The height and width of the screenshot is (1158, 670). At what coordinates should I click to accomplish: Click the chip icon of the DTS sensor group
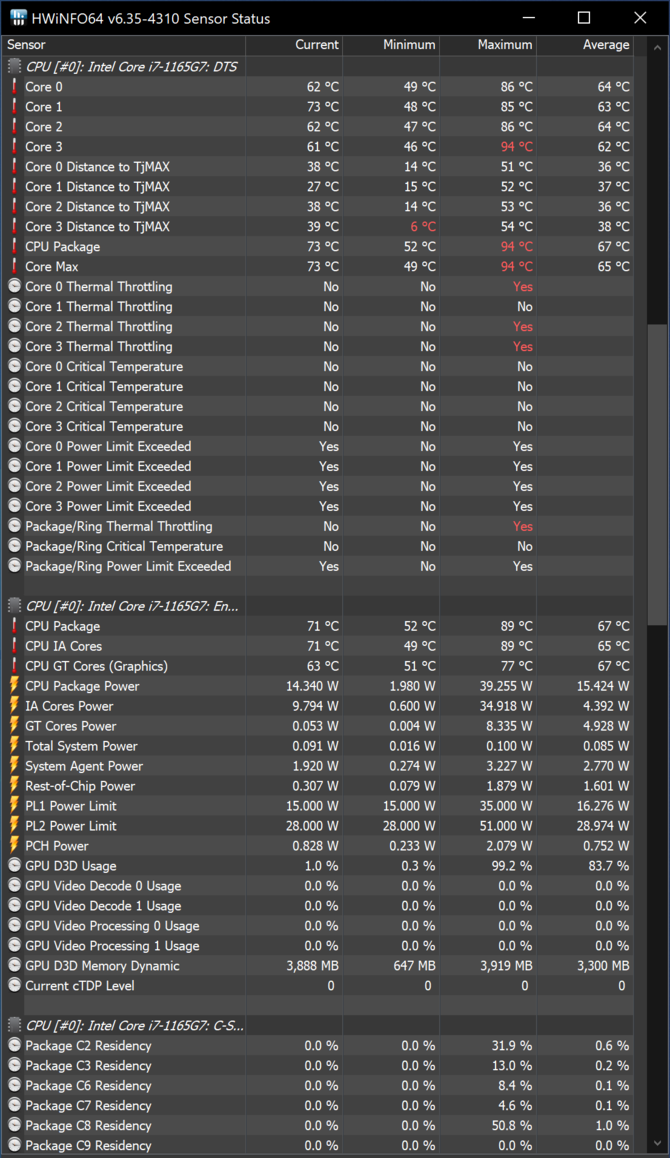(14, 66)
